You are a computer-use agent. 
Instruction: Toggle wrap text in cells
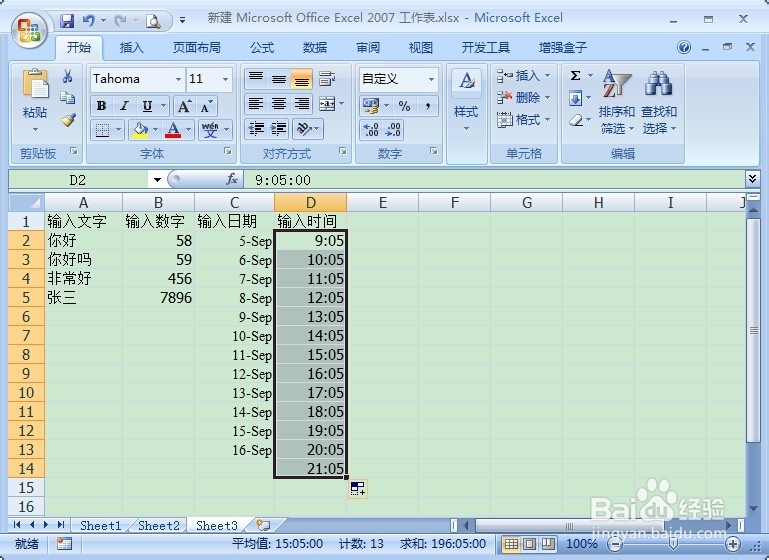pos(327,78)
